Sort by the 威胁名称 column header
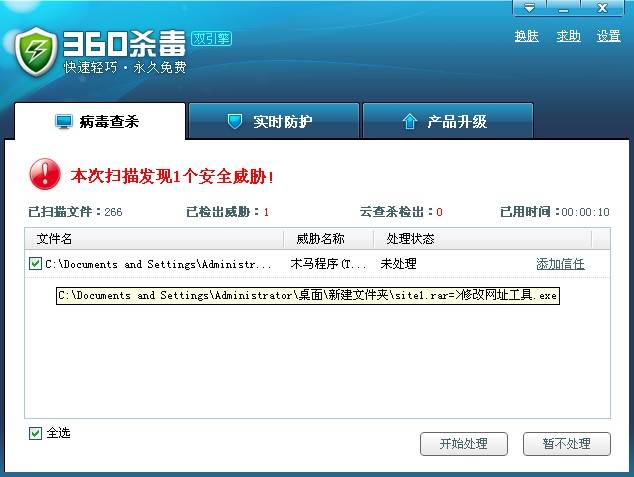Viewport: 634px width, 477px height. pos(328,238)
